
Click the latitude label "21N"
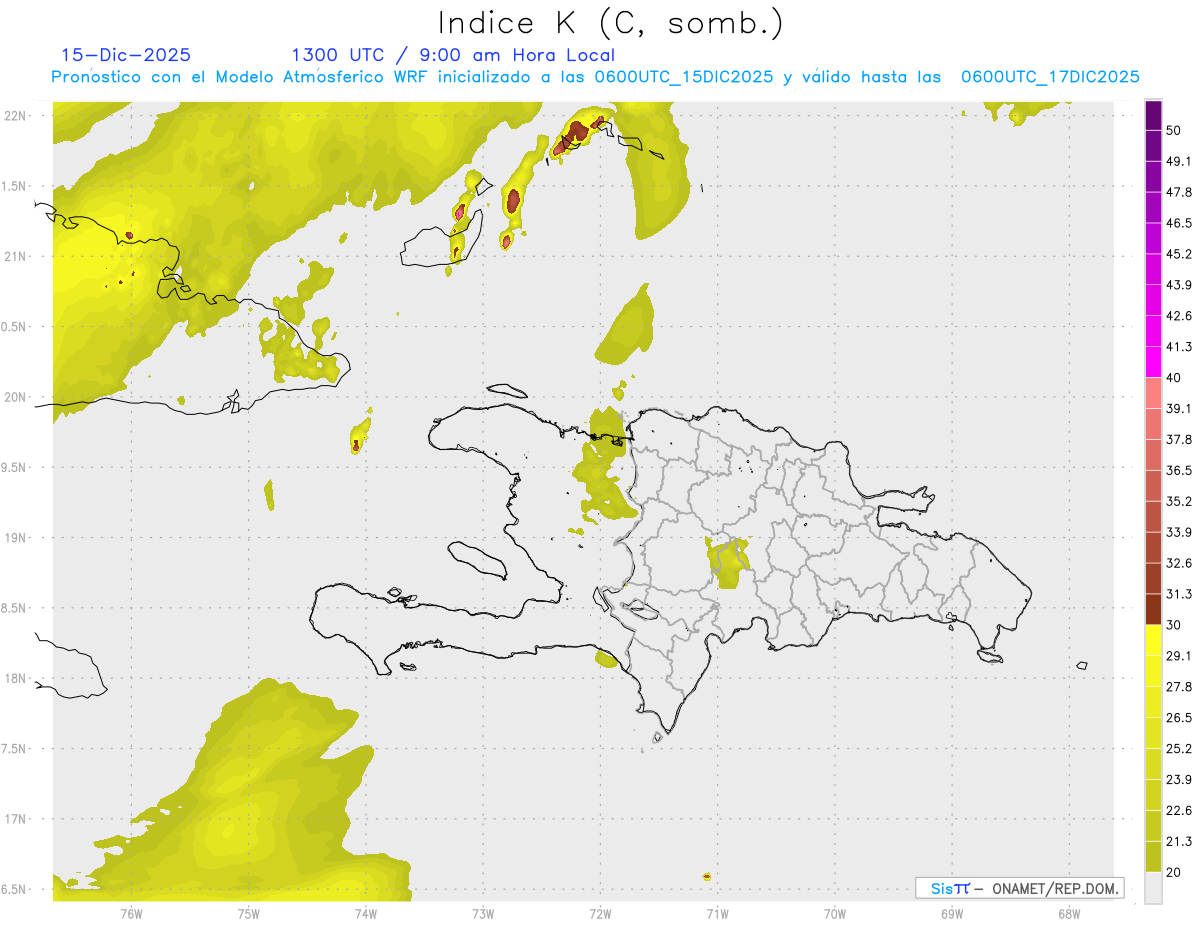16,257
